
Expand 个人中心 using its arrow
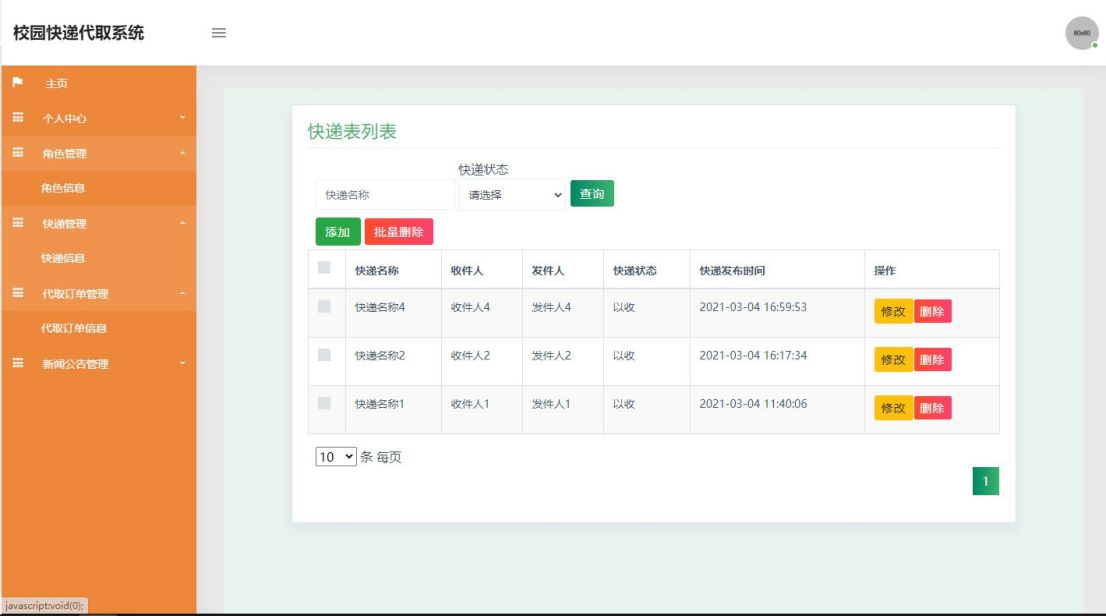(x=183, y=118)
